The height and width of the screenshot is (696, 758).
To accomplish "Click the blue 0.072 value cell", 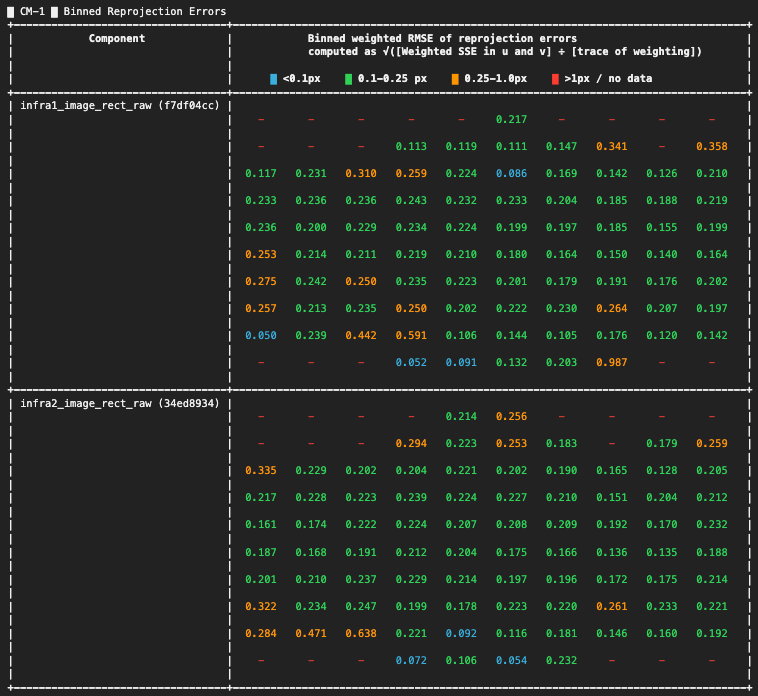I will click(x=411, y=659).
